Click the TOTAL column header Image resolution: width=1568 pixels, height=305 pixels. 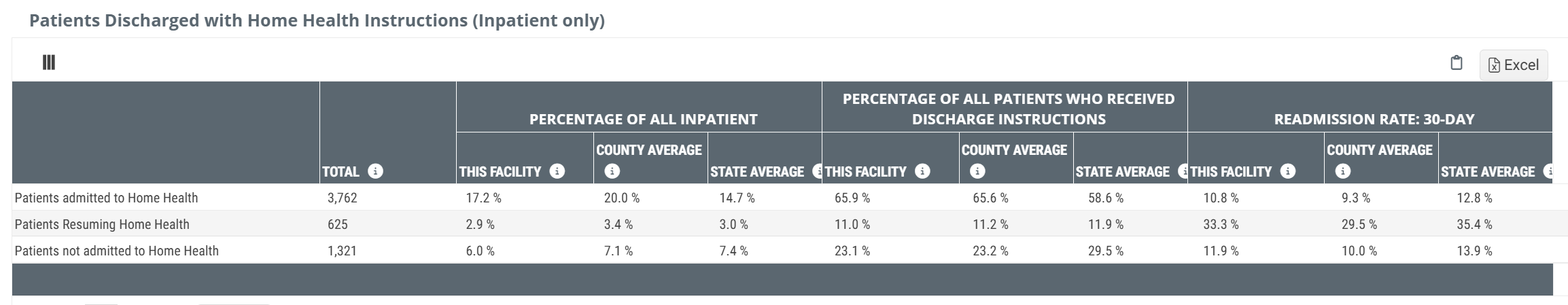pos(340,171)
